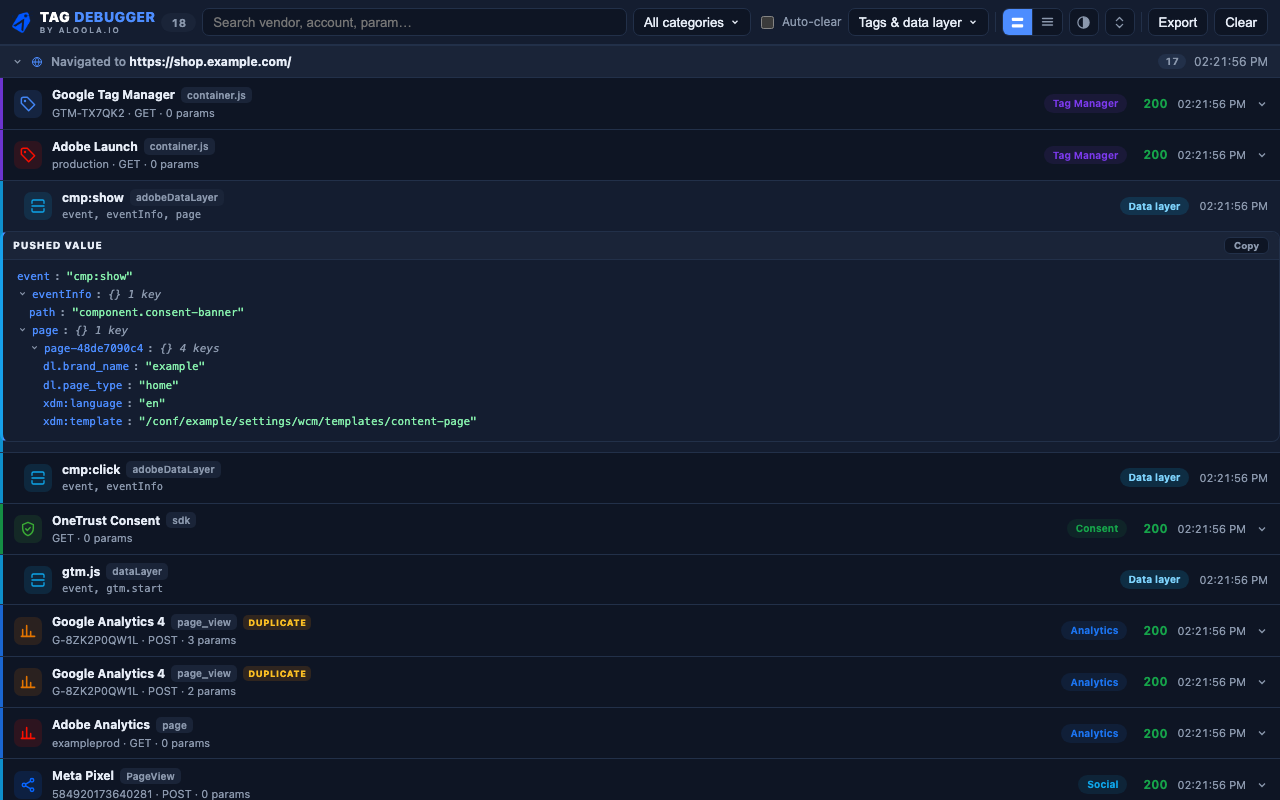Expand the Adobe Launch row chevron
The image size is (1280, 800).
point(1262,155)
